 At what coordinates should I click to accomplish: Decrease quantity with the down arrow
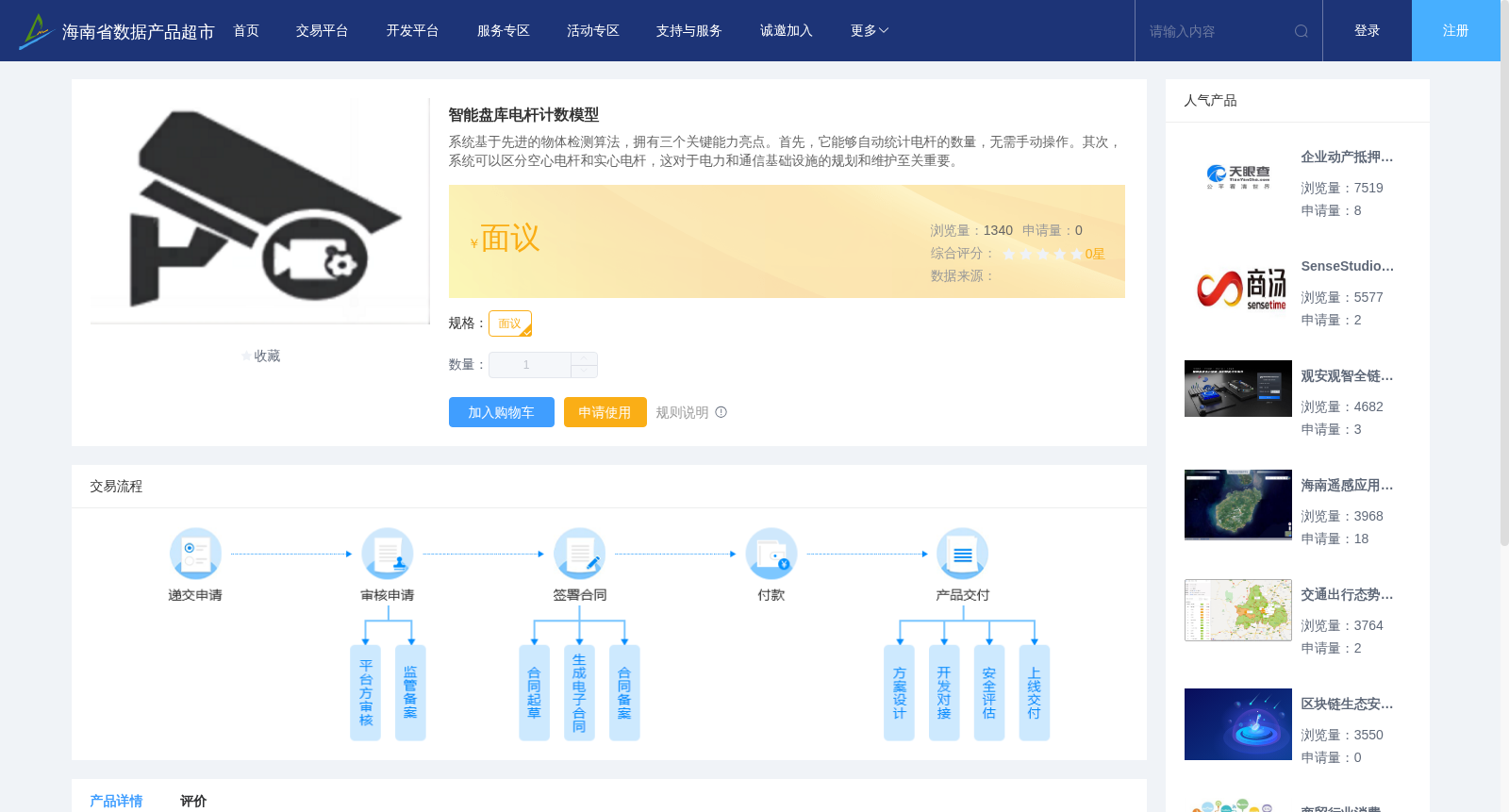point(584,372)
